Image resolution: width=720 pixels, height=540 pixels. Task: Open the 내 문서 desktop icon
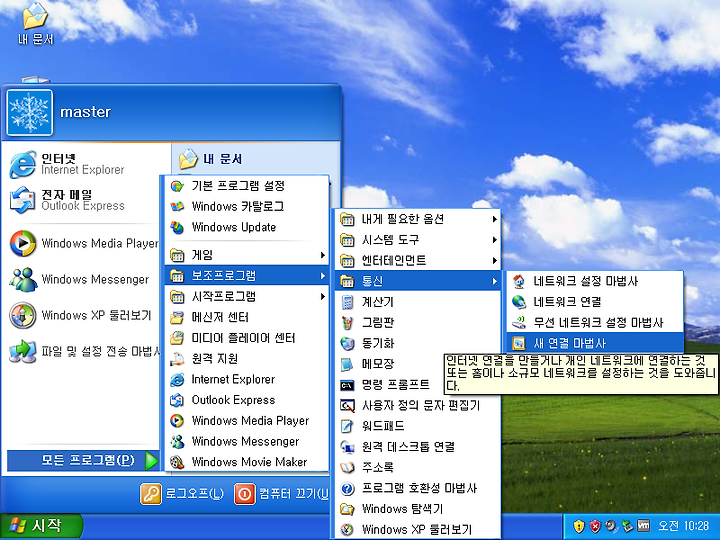[x=35, y=23]
